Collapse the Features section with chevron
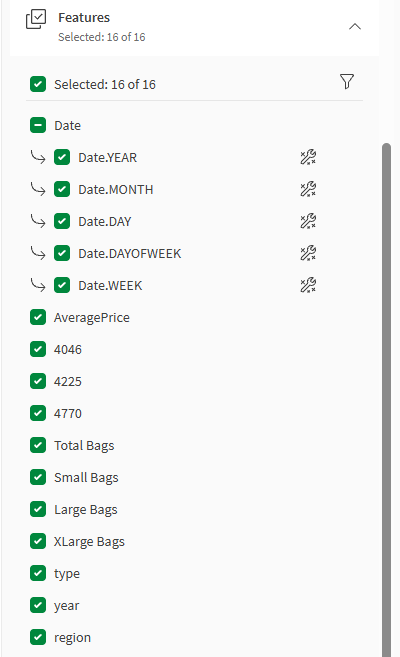 click(x=355, y=27)
